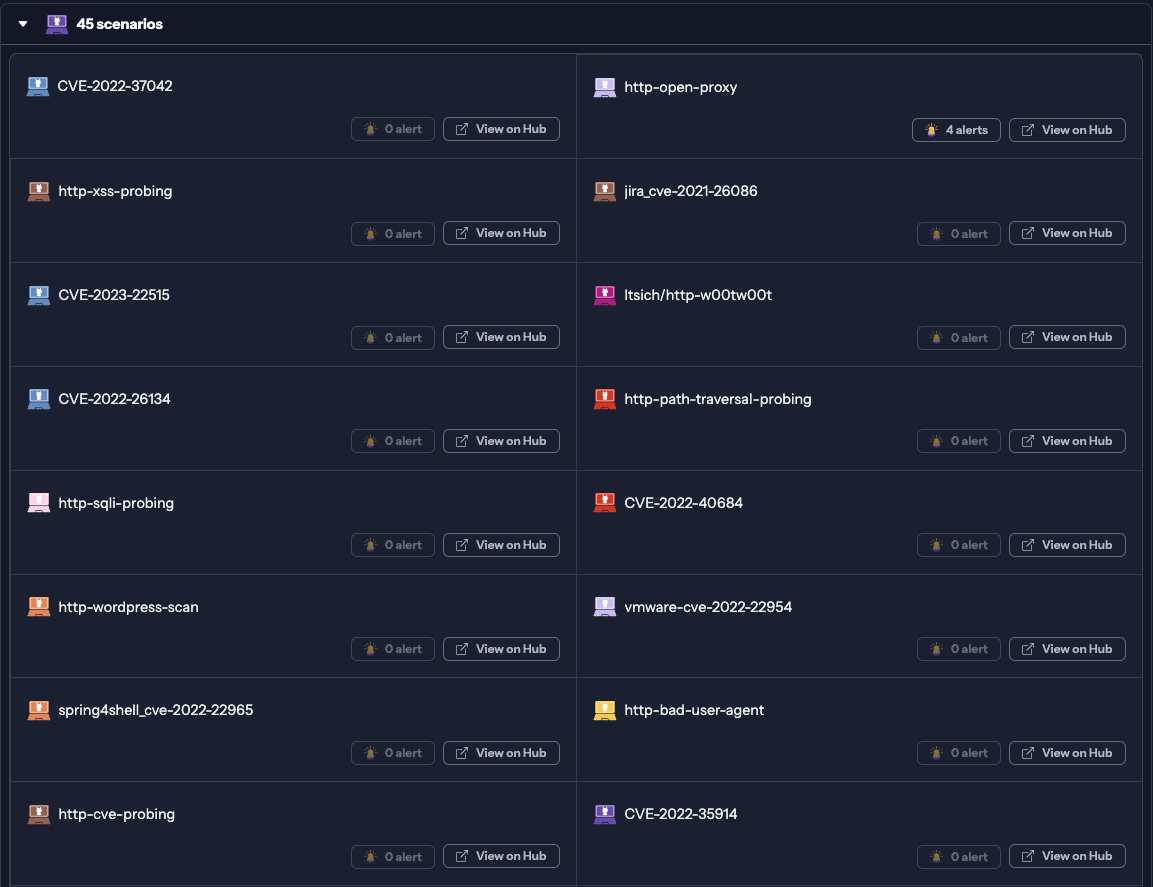Click the scenarios icon in the header
The height and width of the screenshot is (887, 1153).
pos(56,23)
